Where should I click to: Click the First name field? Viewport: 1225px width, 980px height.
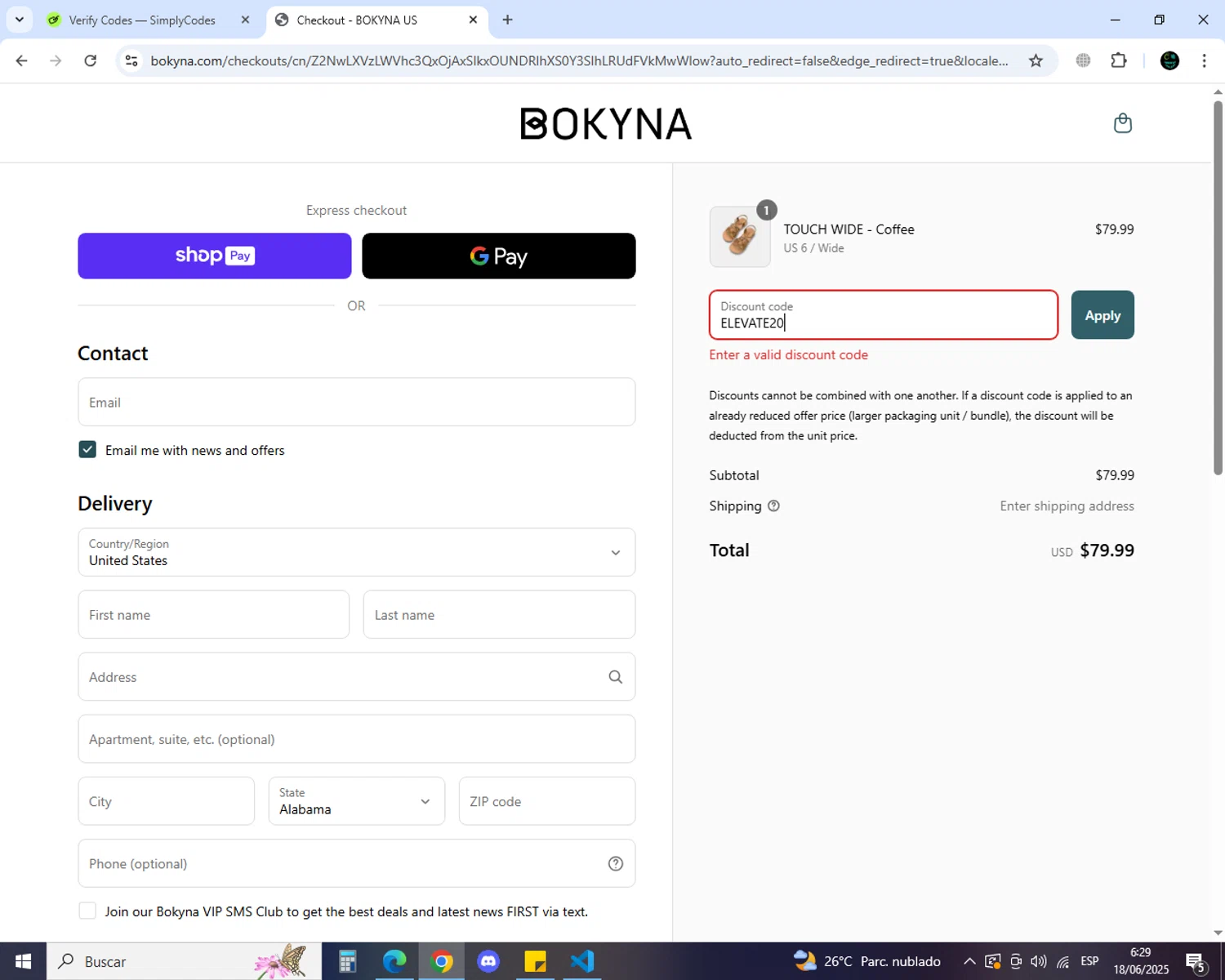214,615
